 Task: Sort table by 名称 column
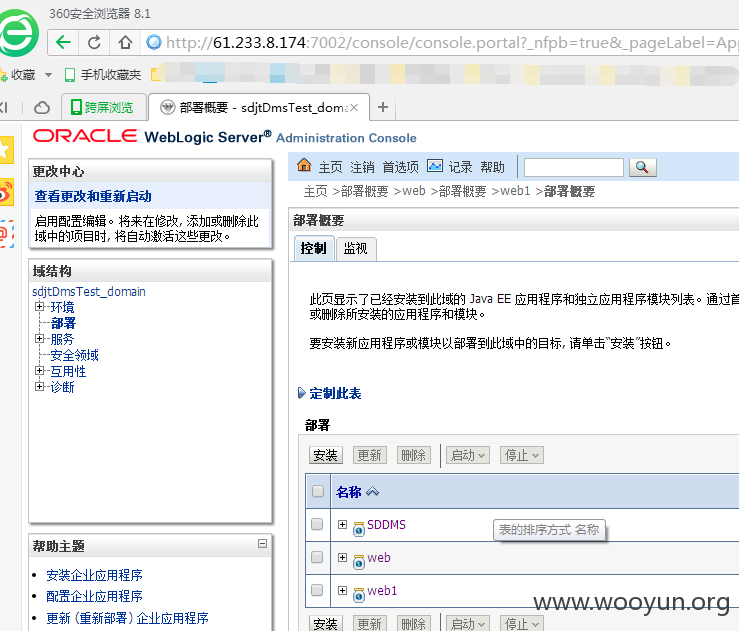tap(349, 492)
